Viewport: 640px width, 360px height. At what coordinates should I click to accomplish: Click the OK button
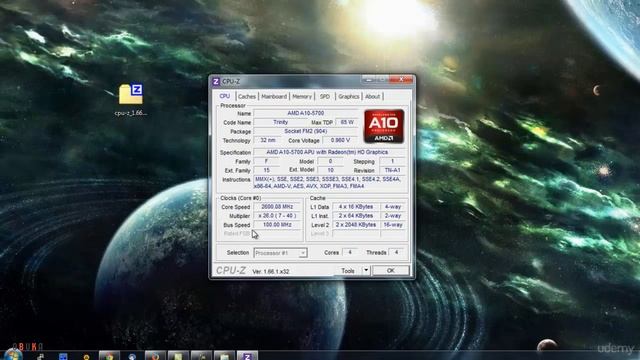coord(391,271)
